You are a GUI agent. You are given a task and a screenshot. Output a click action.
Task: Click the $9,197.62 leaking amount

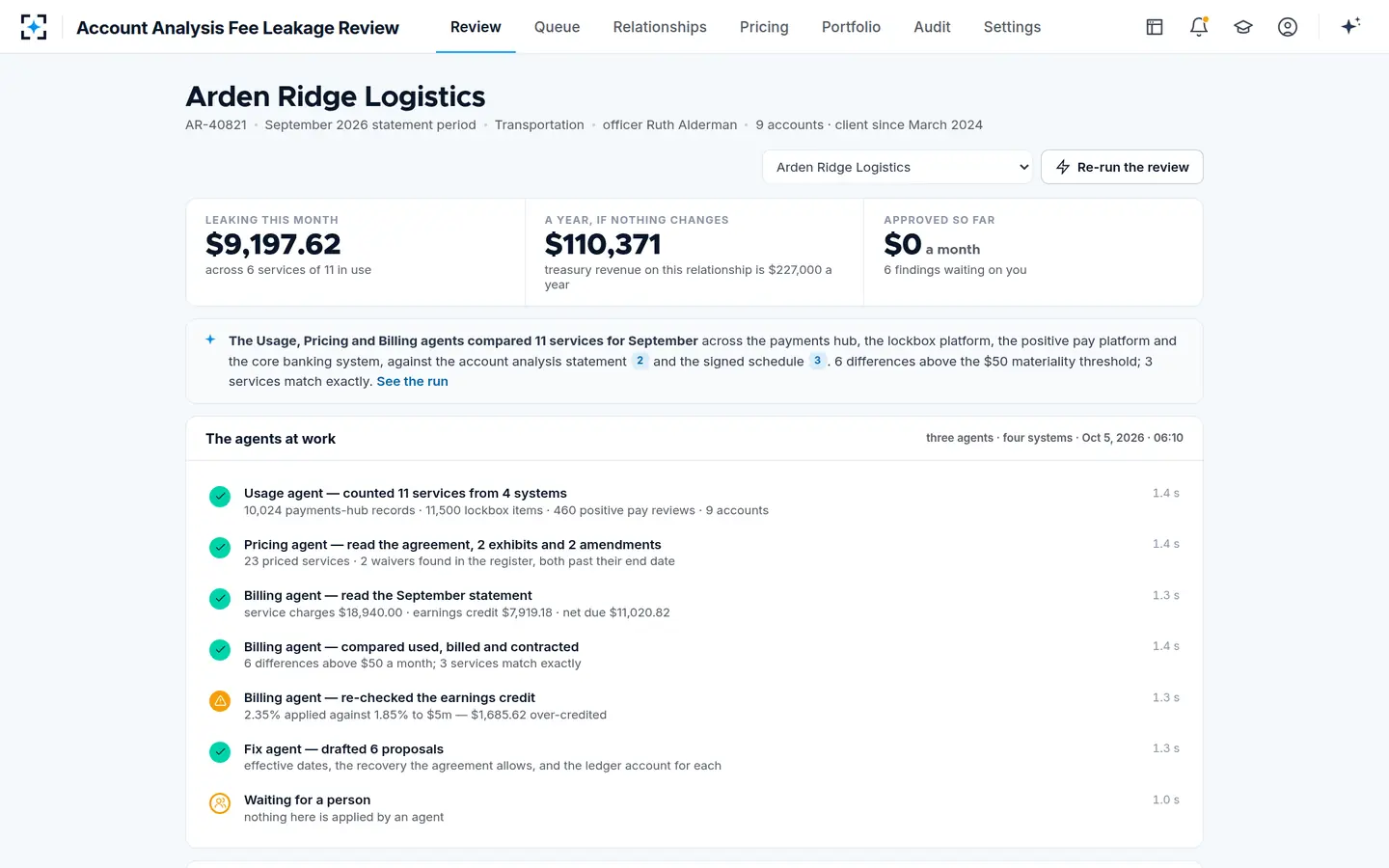pyautogui.click(x=273, y=244)
